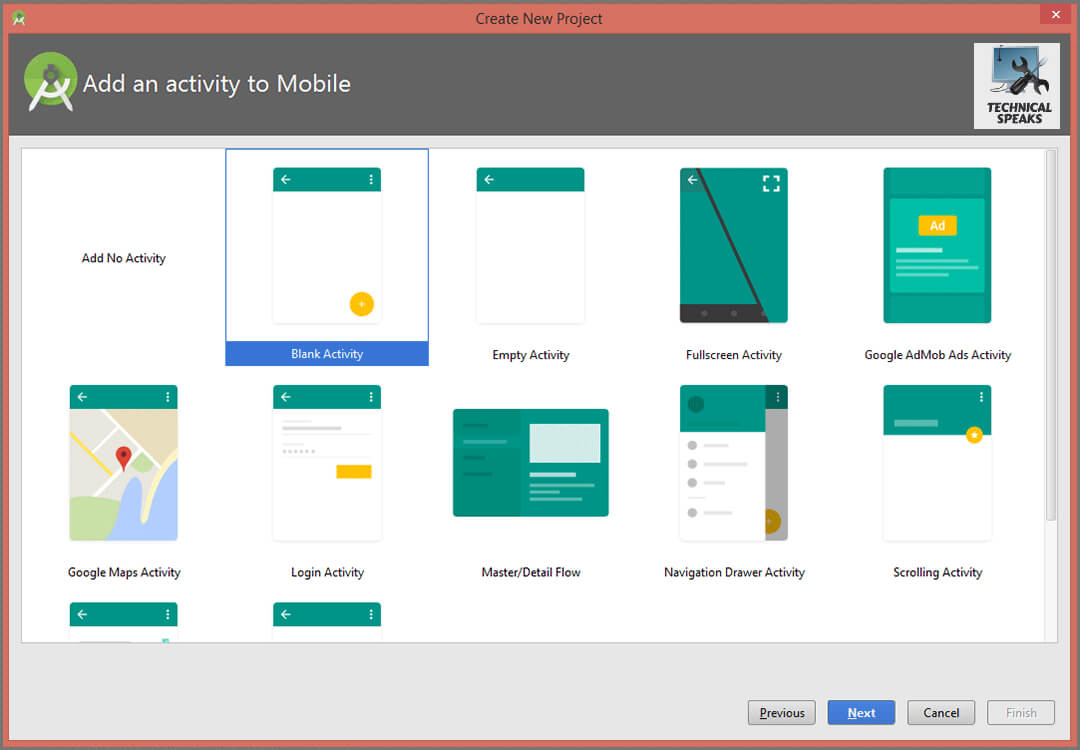Cancel the project creation
Image resolution: width=1080 pixels, height=750 pixels.
coord(940,712)
